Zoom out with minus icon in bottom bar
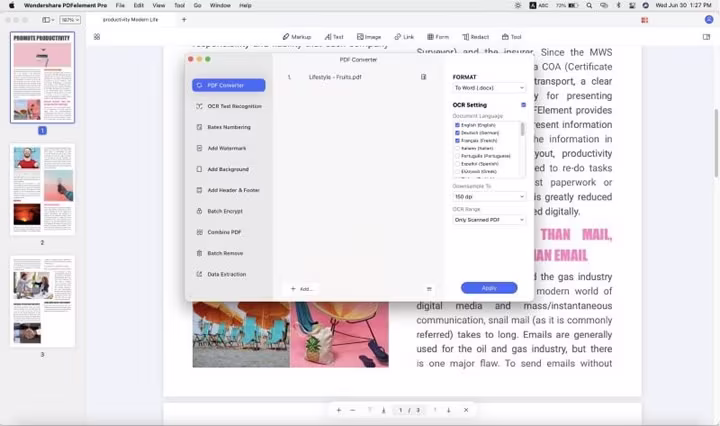 [353, 410]
